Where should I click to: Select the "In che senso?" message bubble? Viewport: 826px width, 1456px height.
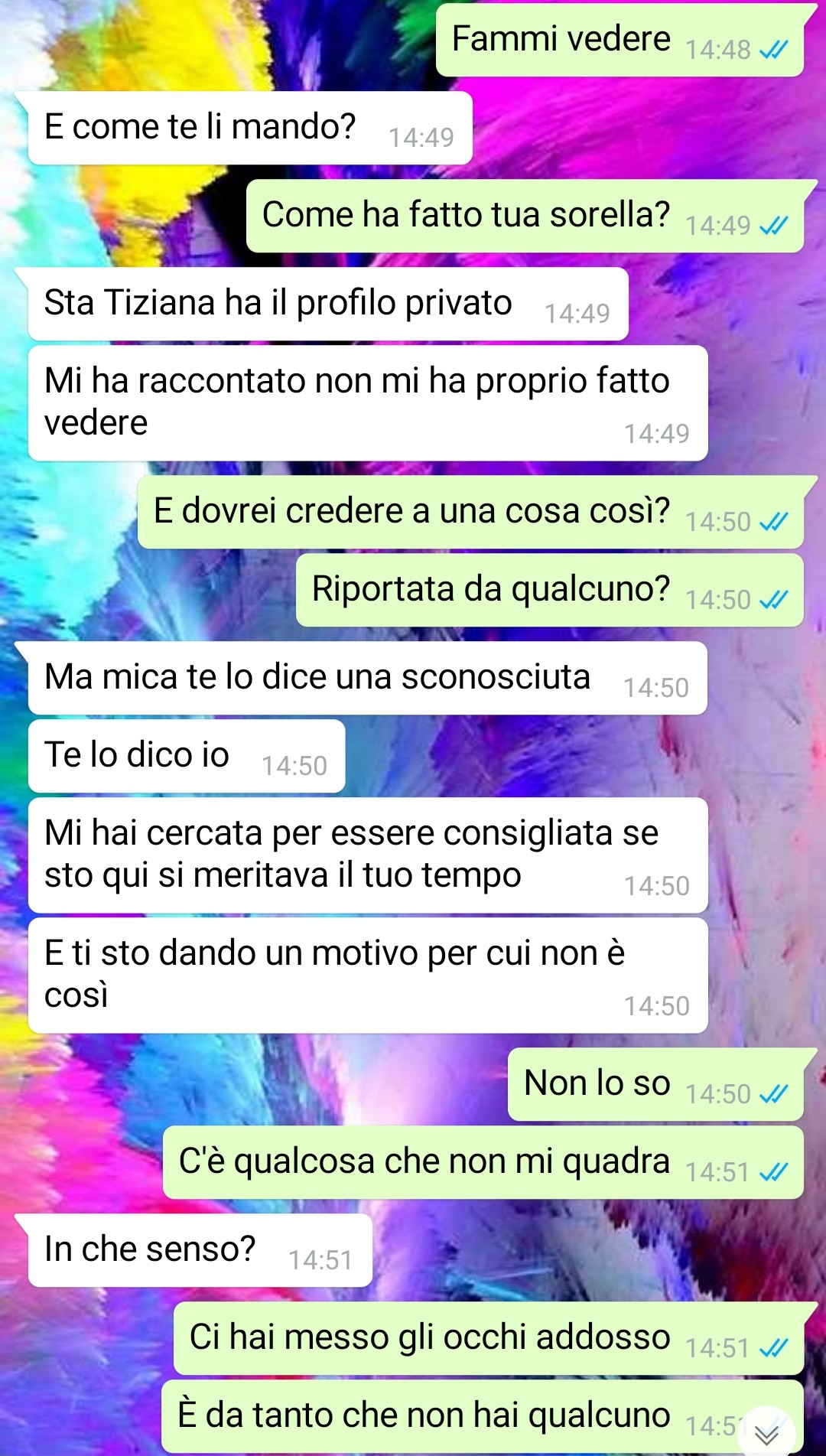click(200, 1250)
